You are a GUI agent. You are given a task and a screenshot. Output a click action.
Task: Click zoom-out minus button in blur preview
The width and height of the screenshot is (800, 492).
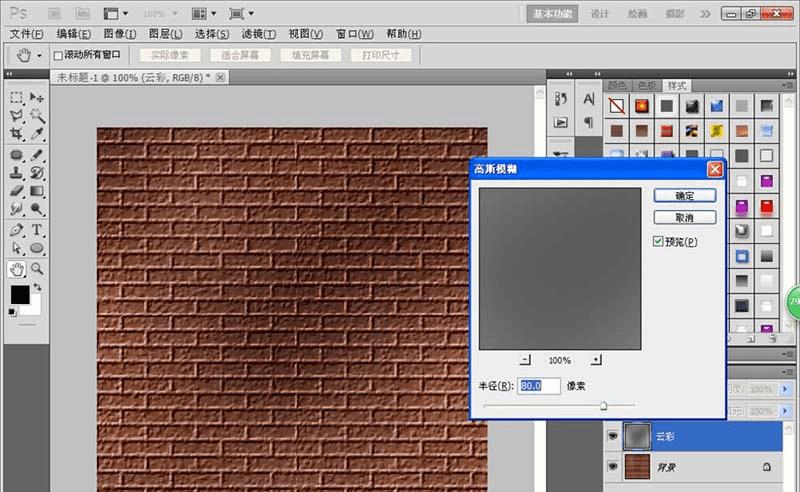click(526, 360)
